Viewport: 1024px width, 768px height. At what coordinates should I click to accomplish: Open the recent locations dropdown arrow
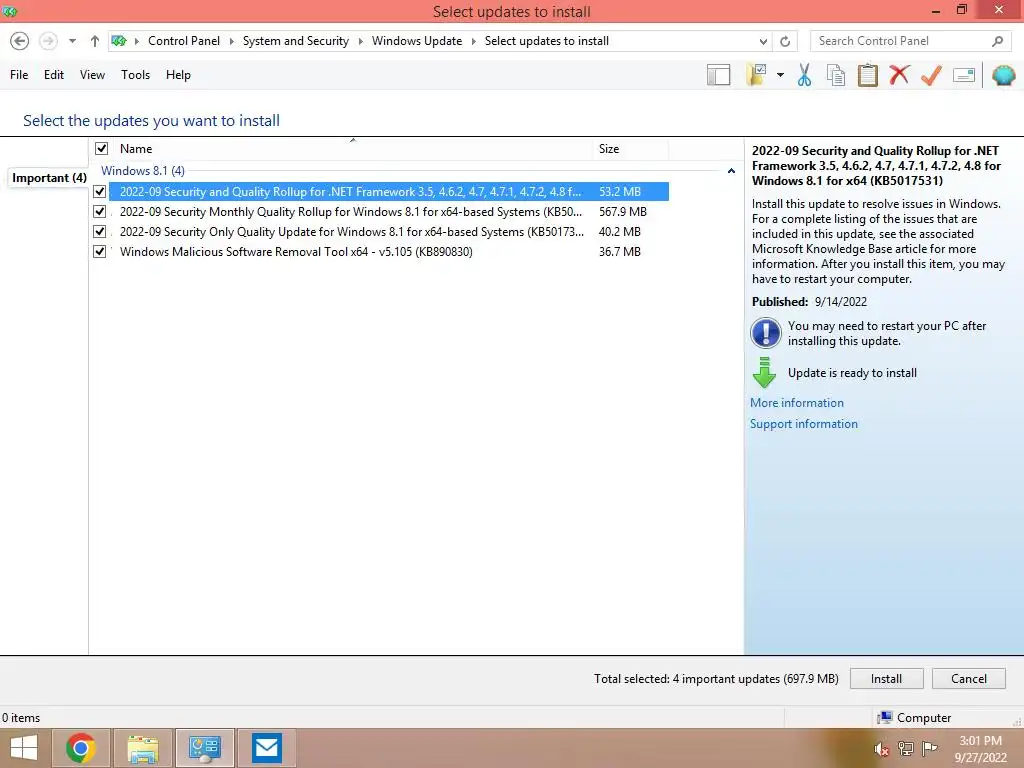[x=72, y=41]
